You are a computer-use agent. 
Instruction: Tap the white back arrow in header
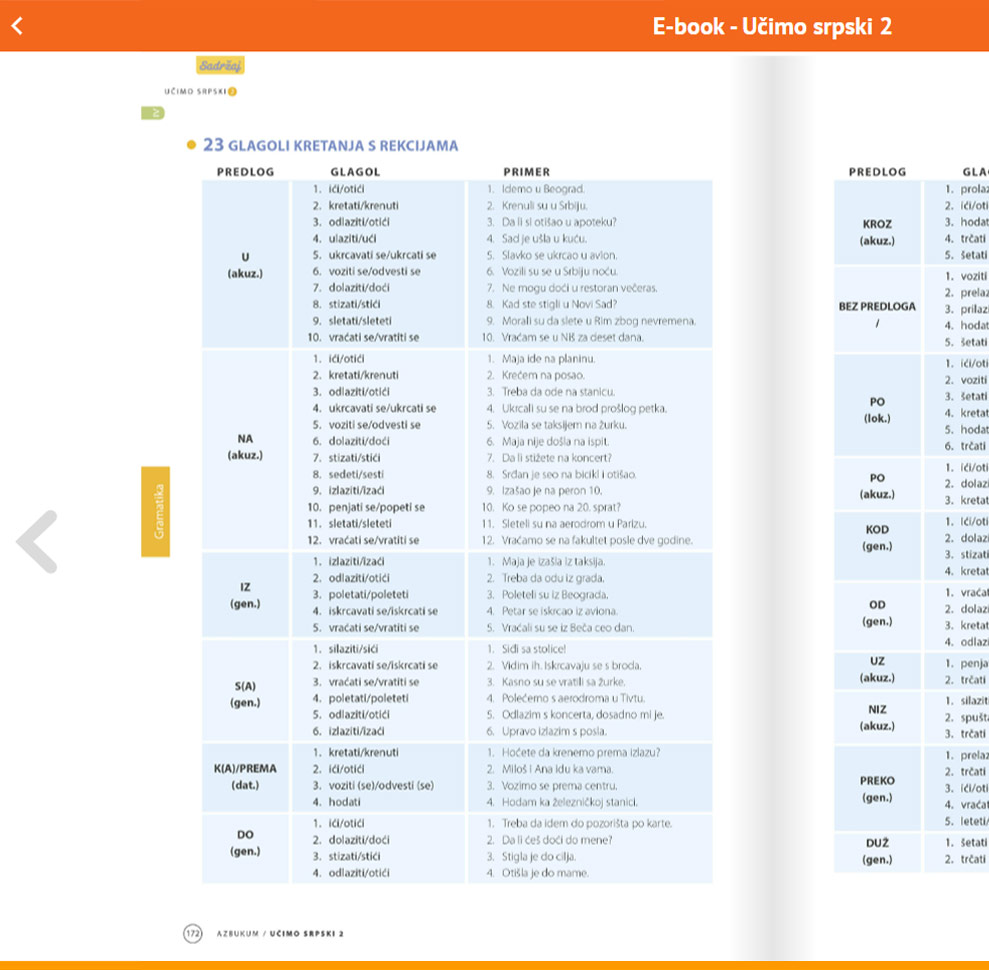point(16,26)
